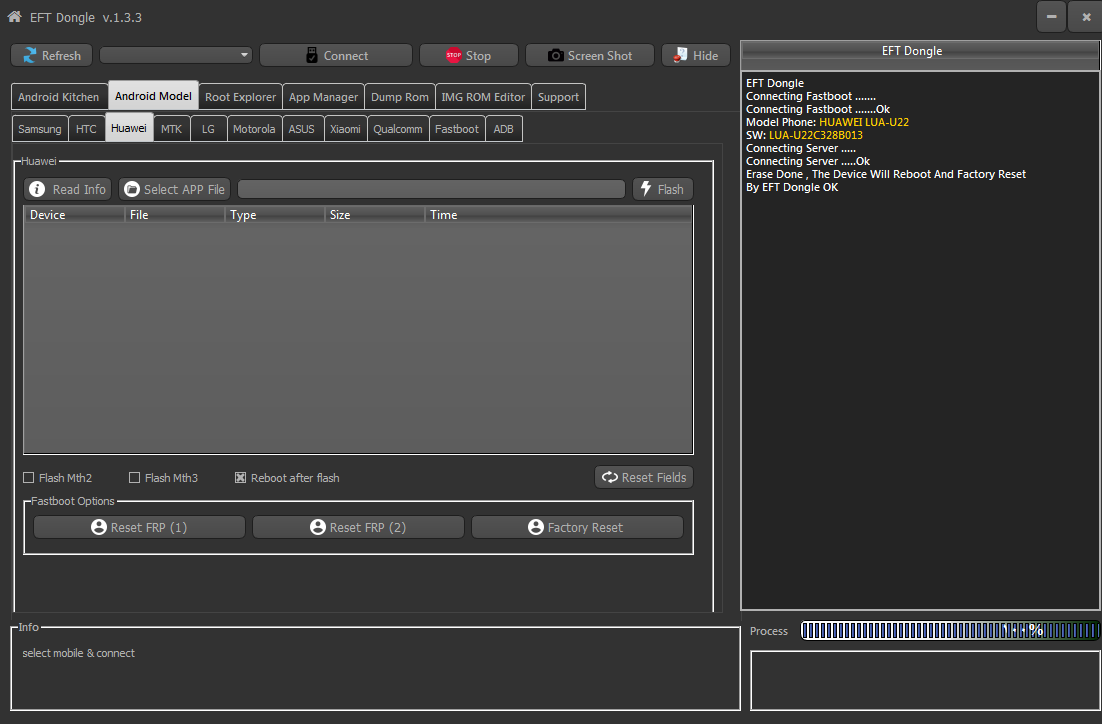Click the Select APP File button

tap(174, 189)
